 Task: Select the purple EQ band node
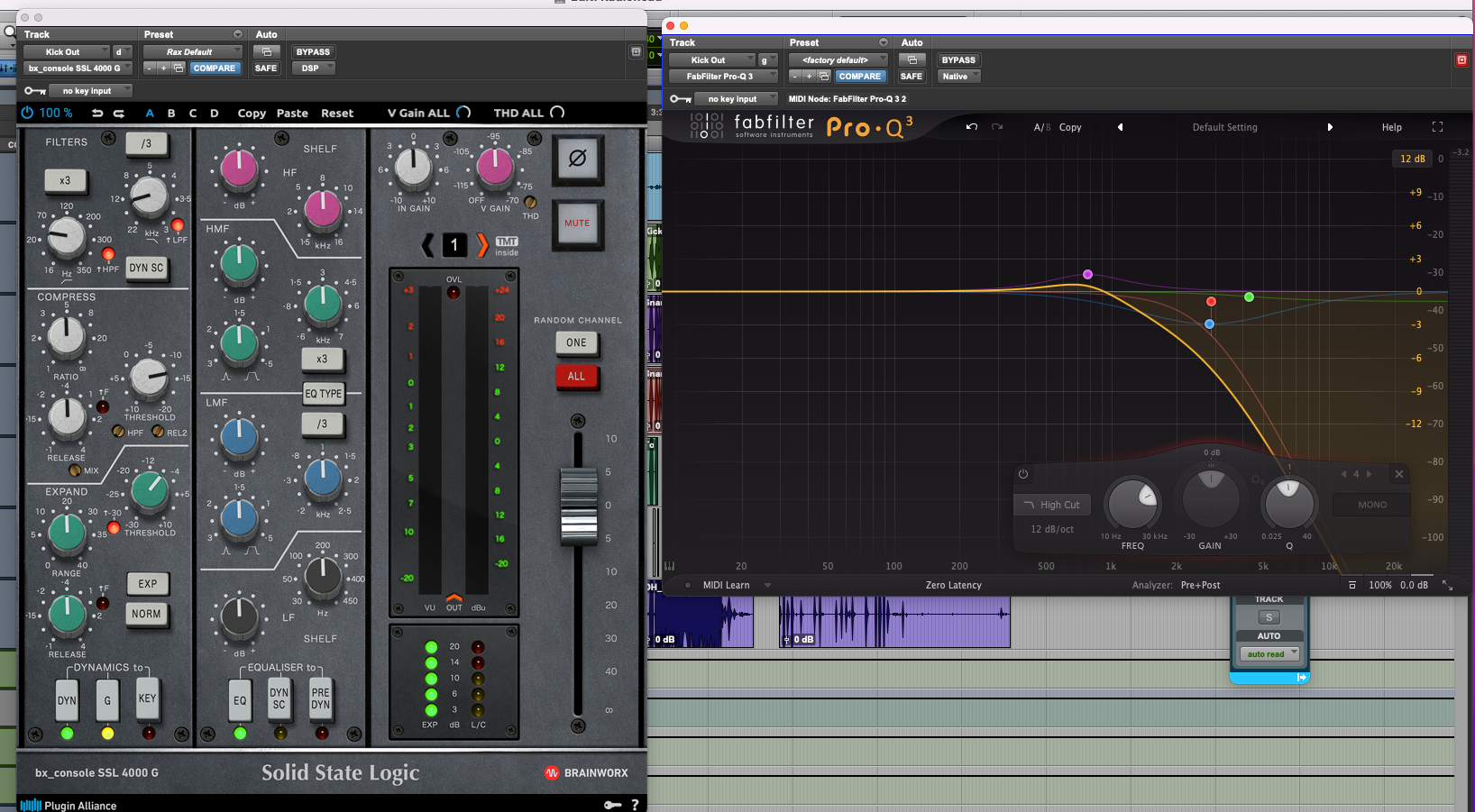pyautogui.click(x=1087, y=274)
